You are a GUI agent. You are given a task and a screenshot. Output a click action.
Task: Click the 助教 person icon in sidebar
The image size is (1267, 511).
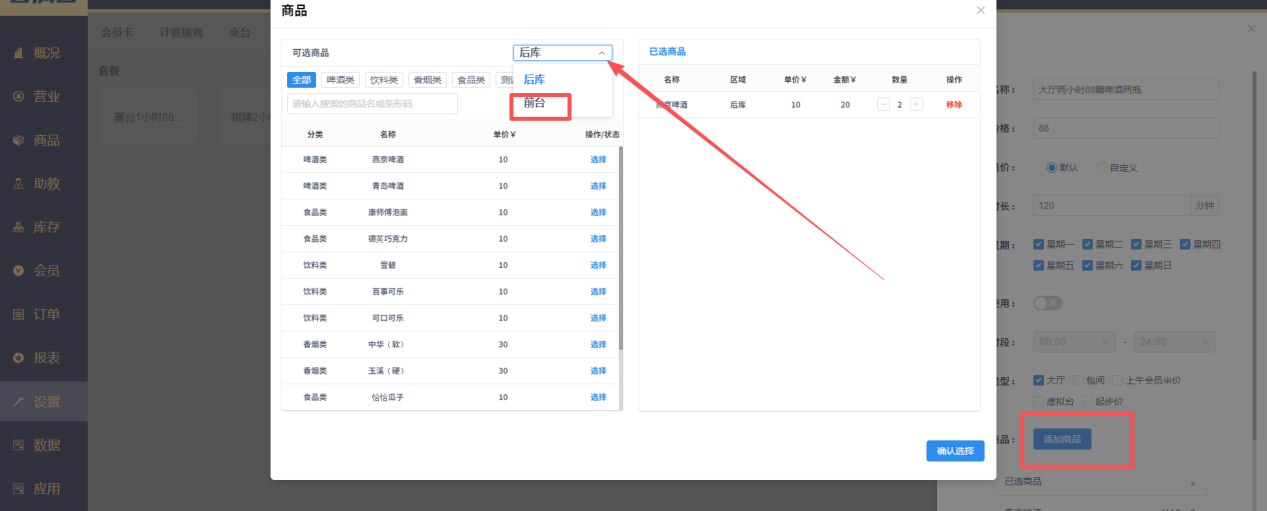pyautogui.click(x=18, y=184)
